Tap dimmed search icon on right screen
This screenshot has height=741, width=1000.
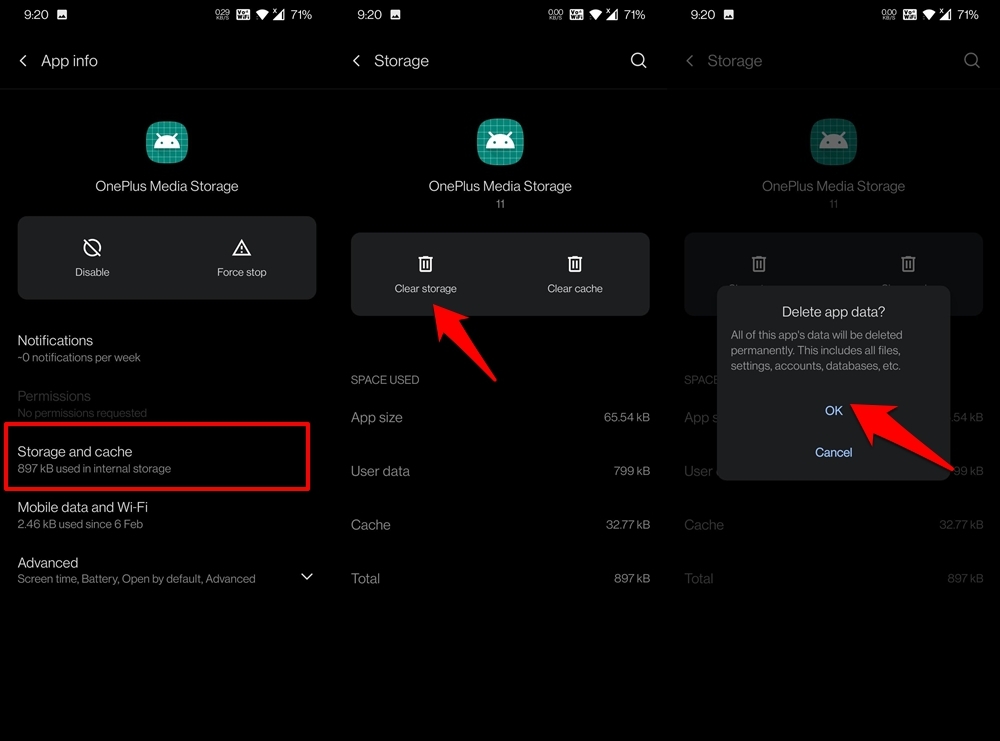coord(971,61)
